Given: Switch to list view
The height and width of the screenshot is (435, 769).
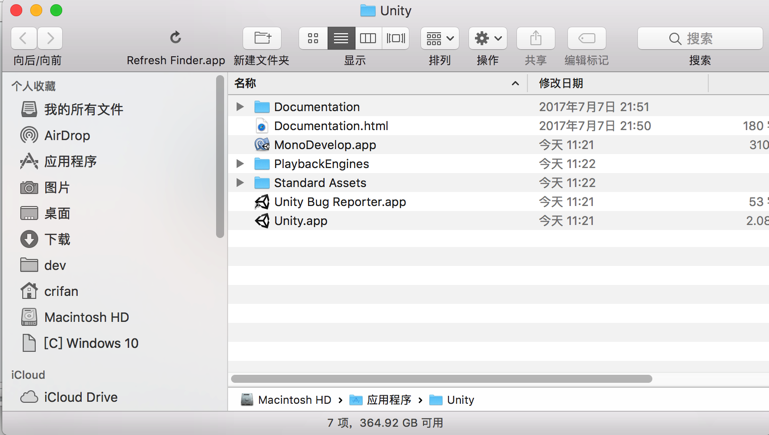Looking at the screenshot, I should coord(341,38).
